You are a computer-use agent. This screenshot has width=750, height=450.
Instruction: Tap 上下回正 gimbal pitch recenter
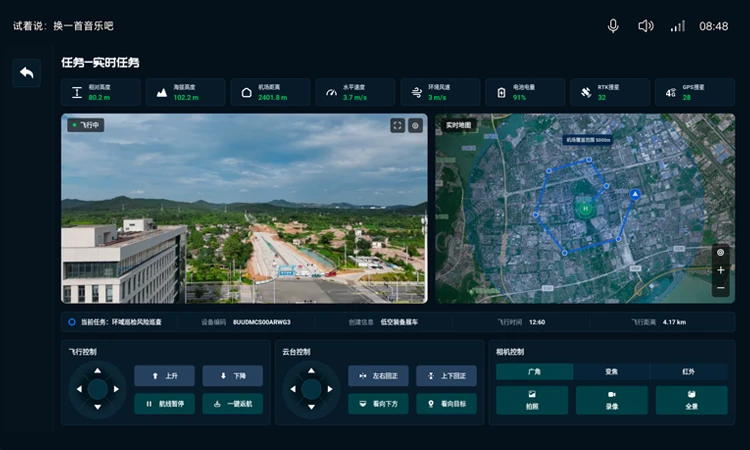(x=446, y=376)
